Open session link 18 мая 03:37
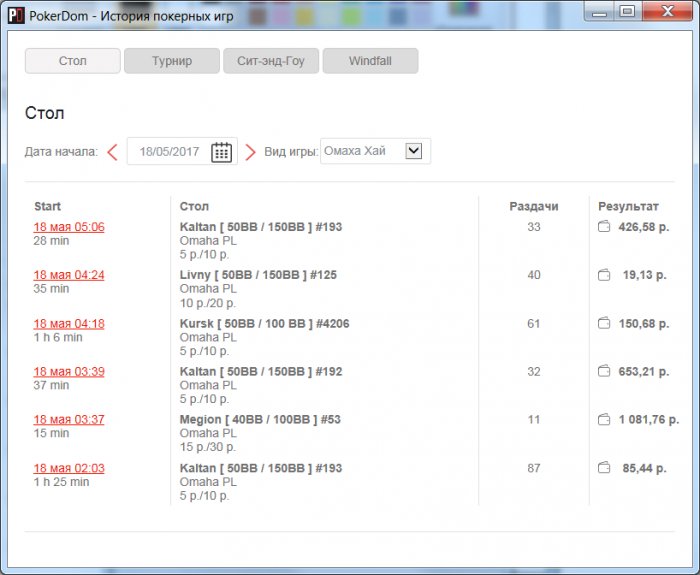 click(x=69, y=420)
